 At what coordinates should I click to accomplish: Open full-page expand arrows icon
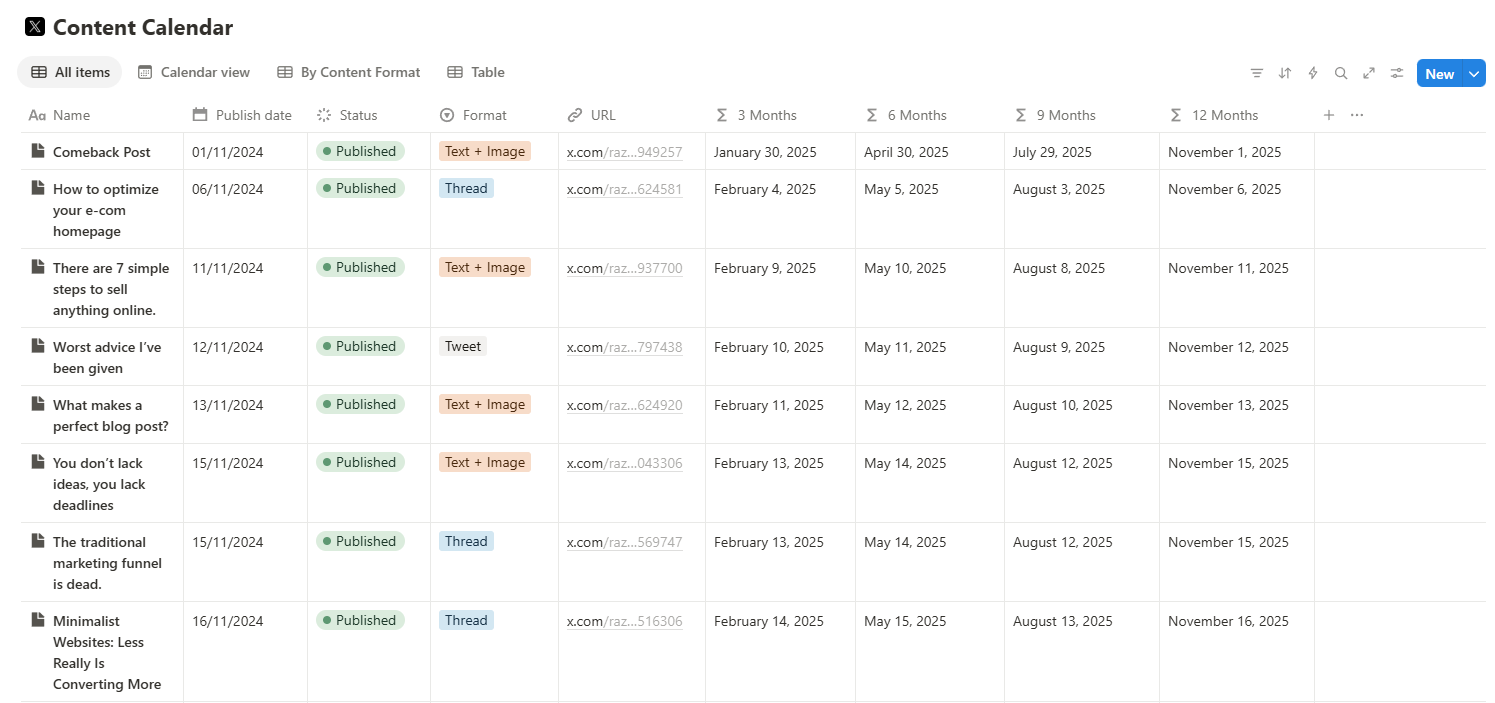[1369, 73]
